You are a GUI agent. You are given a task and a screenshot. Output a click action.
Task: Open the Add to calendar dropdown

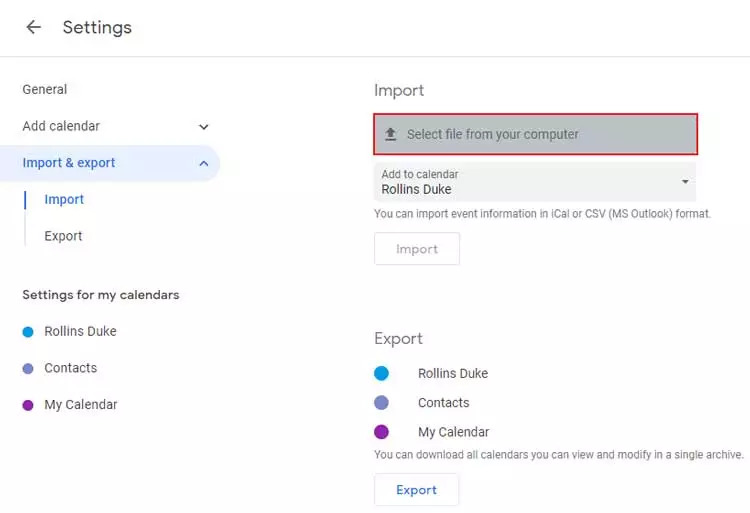coord(535,182)
